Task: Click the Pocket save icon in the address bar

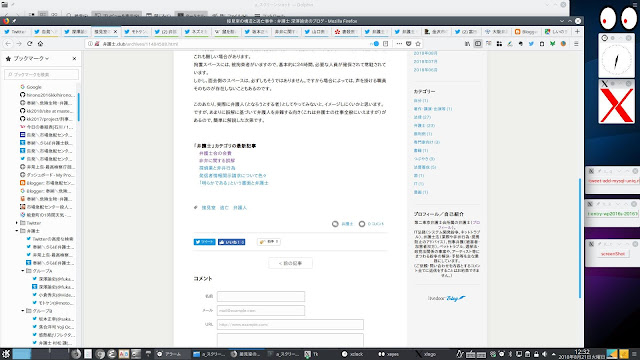Action: [x=409, y=44]
